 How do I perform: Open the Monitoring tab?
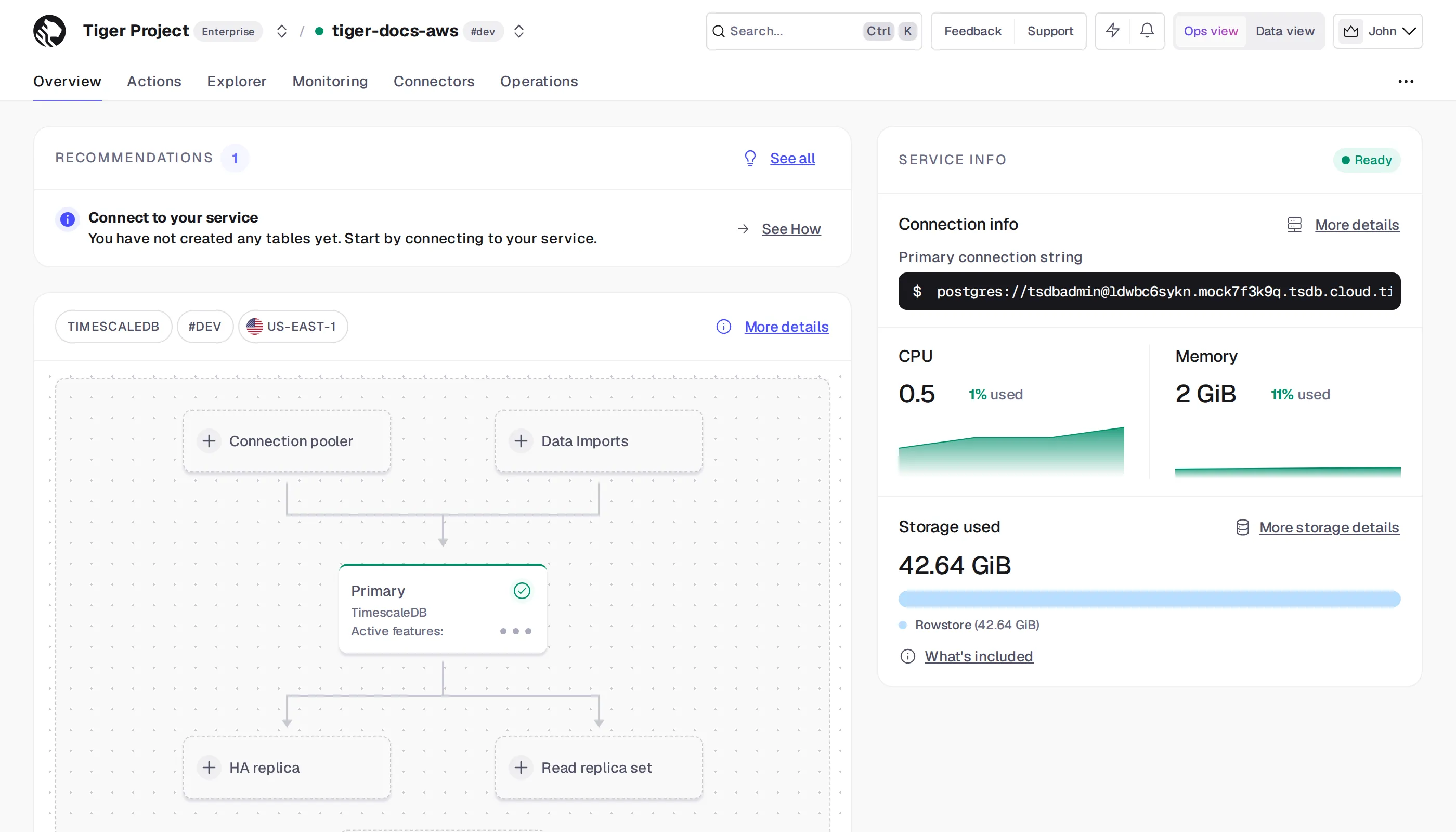coord(330,81)
